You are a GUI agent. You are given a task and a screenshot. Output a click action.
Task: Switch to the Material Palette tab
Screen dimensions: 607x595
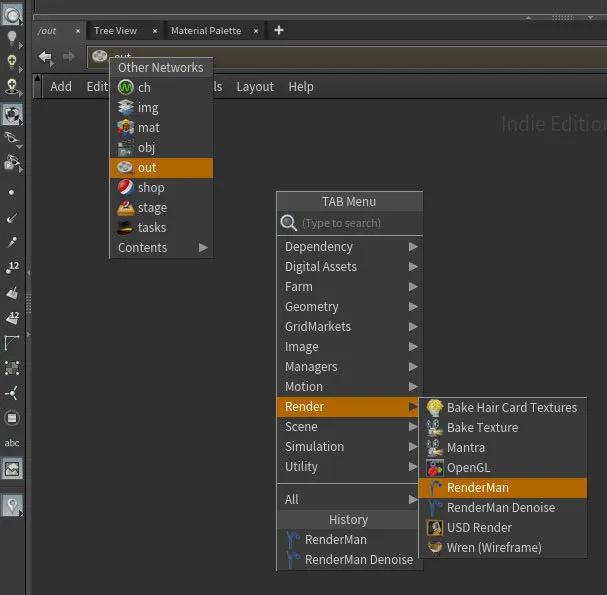[x=206, y=31]
